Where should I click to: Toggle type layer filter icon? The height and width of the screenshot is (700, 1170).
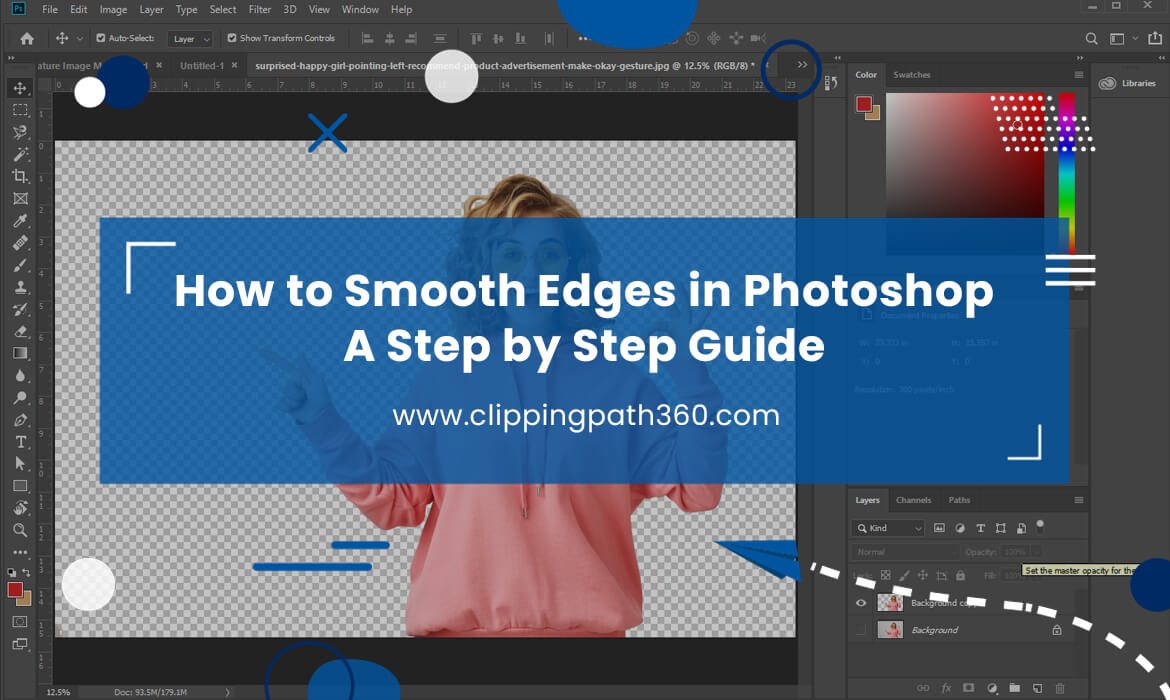tap(980, 528)
